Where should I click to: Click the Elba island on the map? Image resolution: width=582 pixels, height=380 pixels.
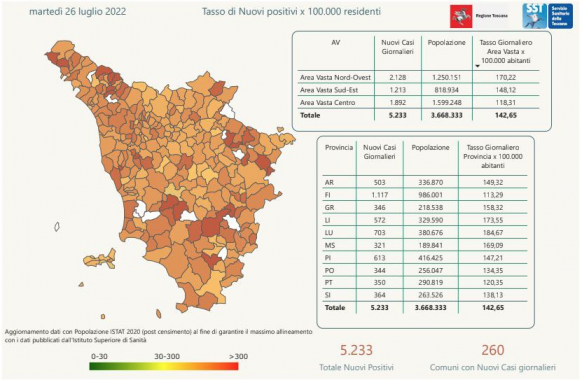point(99,259)
